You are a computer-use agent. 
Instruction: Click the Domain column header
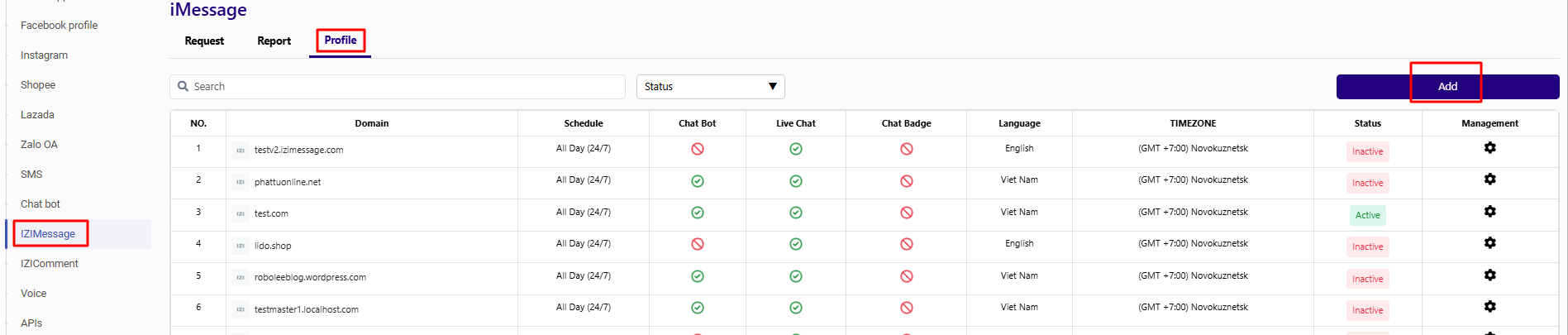click(x=372, y=123)
